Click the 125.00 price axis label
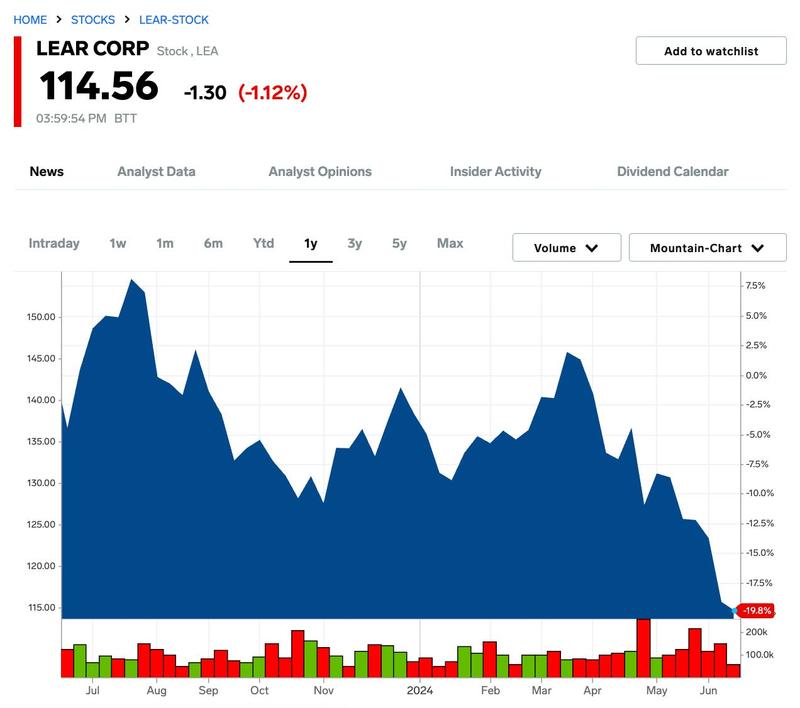 (41, 524)
